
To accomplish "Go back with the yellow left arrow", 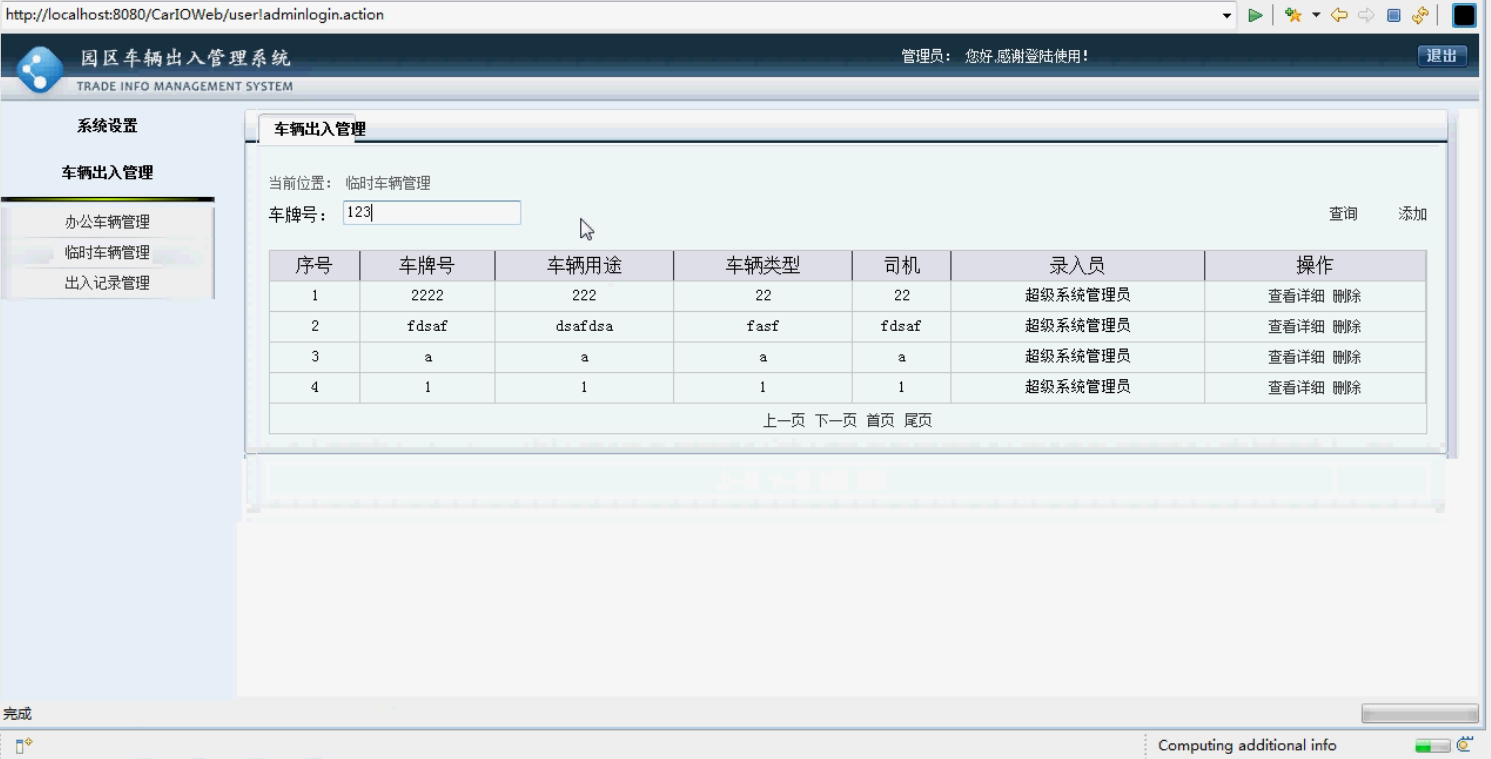I will point(1340,15).
